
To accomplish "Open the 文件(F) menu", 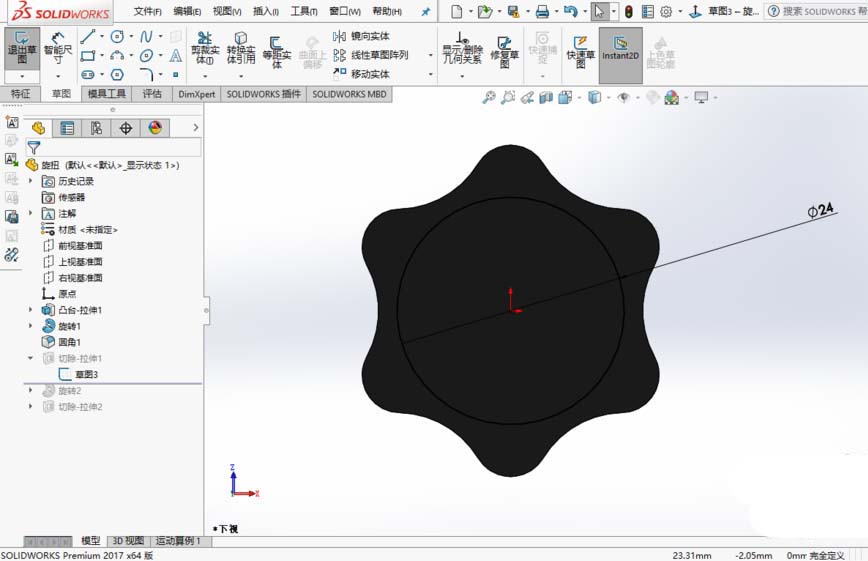I will pos(147,11).
